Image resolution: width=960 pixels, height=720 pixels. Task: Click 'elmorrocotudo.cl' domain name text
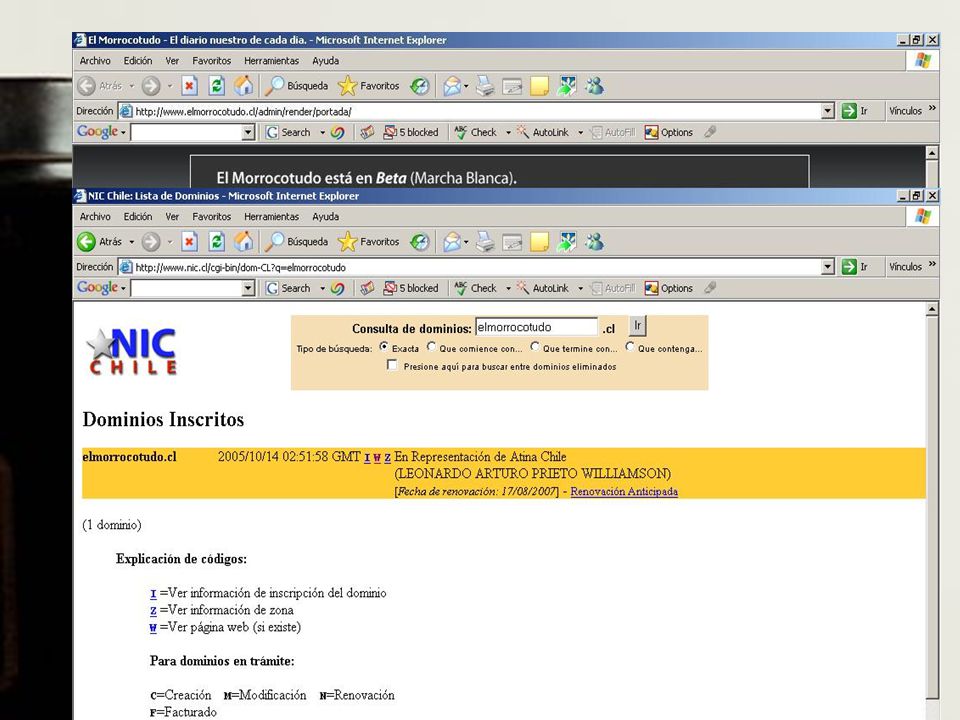click(129, 457)
